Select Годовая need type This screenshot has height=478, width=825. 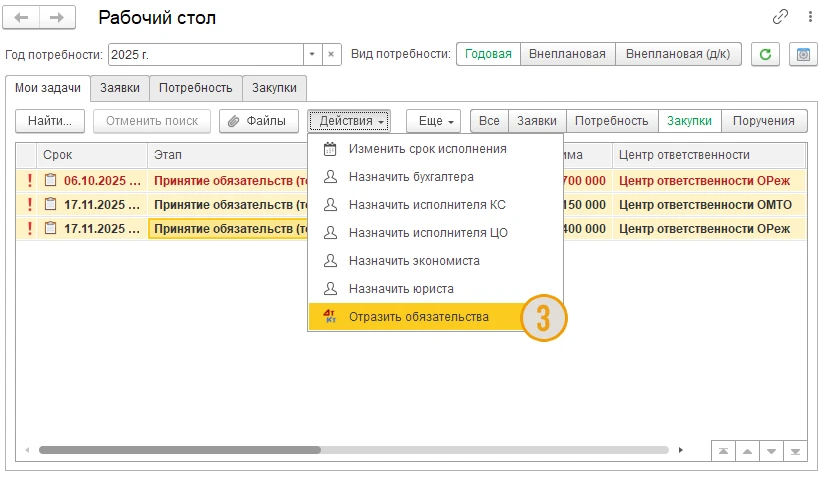click(488, 54)
